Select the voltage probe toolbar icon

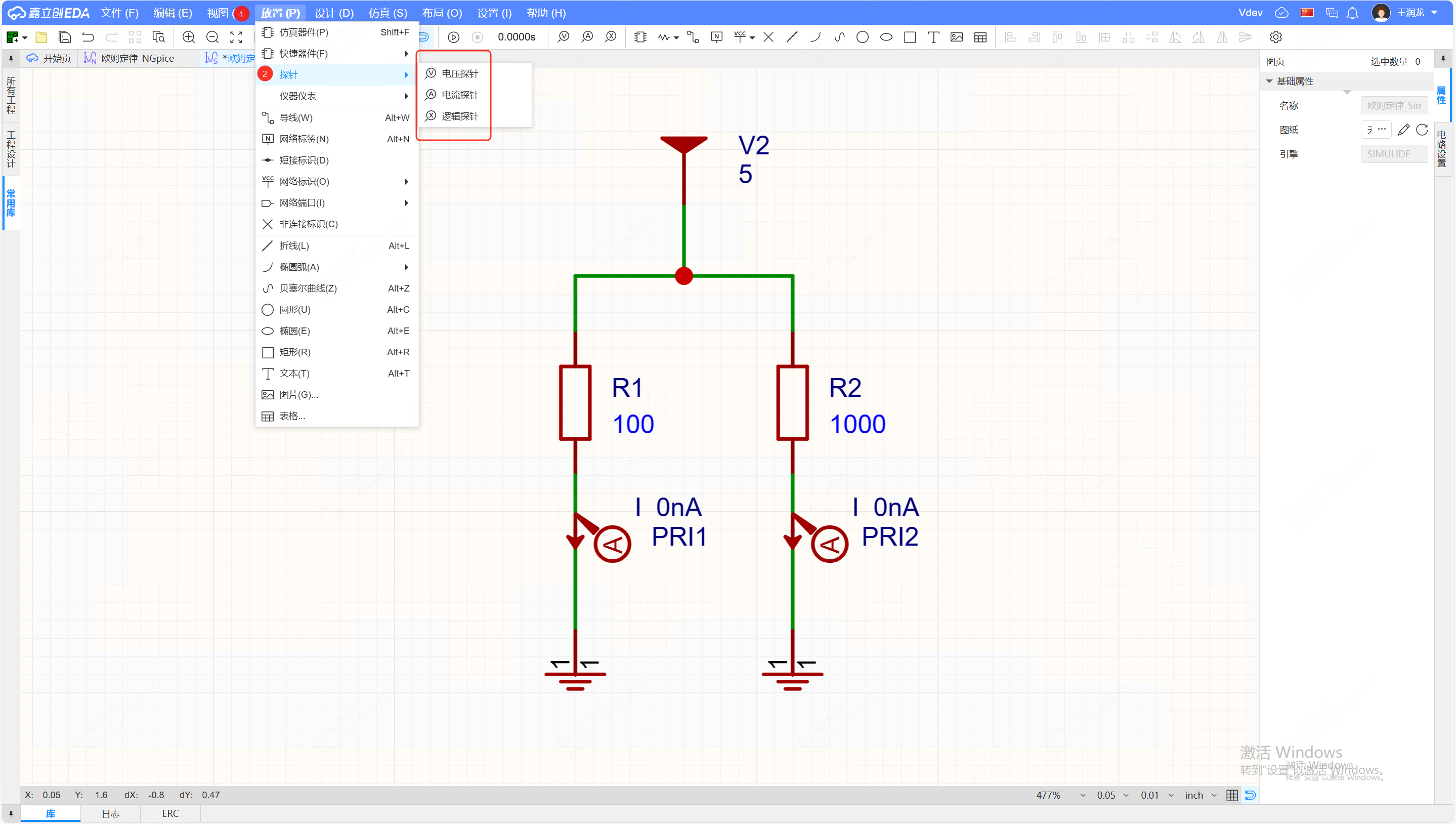(564, 37)
